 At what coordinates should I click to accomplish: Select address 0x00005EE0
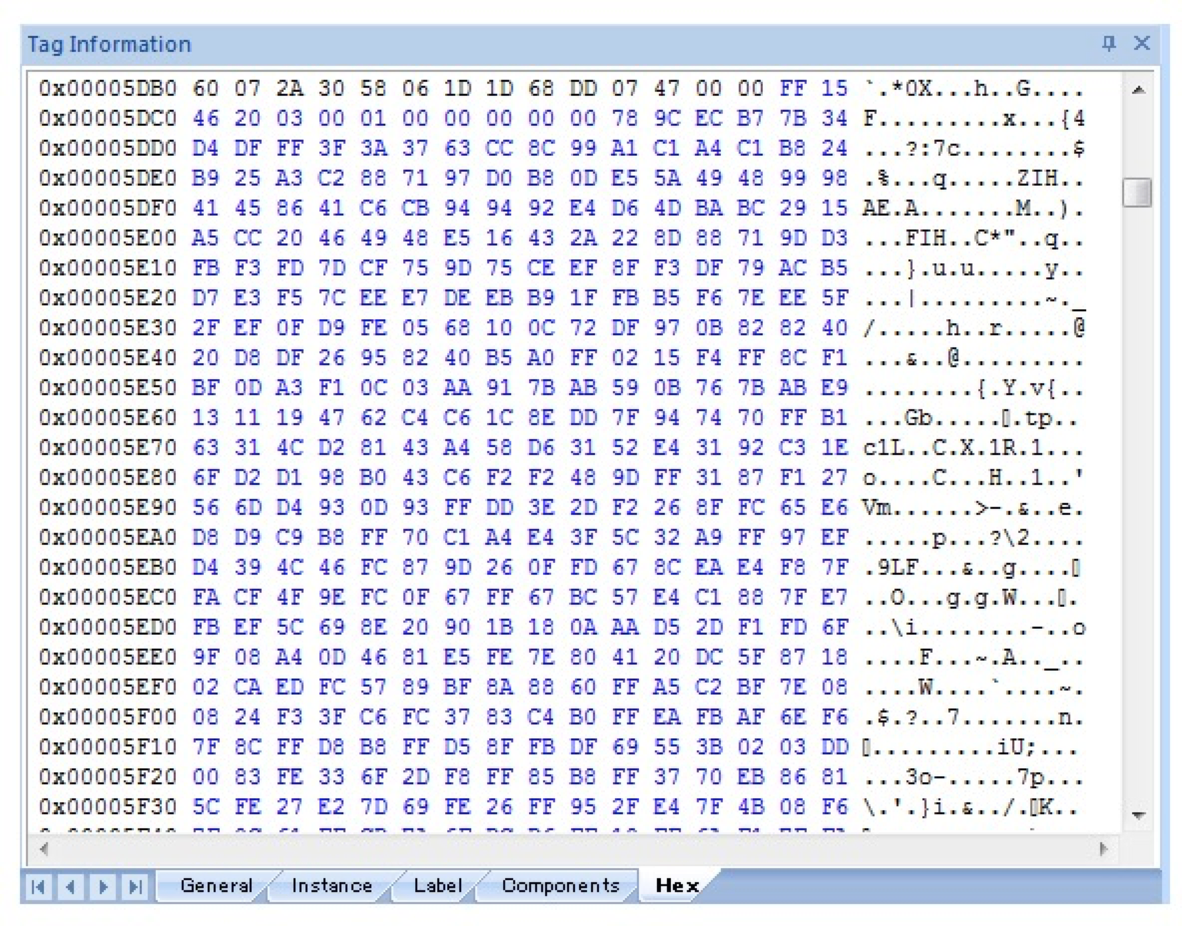[x=108, y=658]
